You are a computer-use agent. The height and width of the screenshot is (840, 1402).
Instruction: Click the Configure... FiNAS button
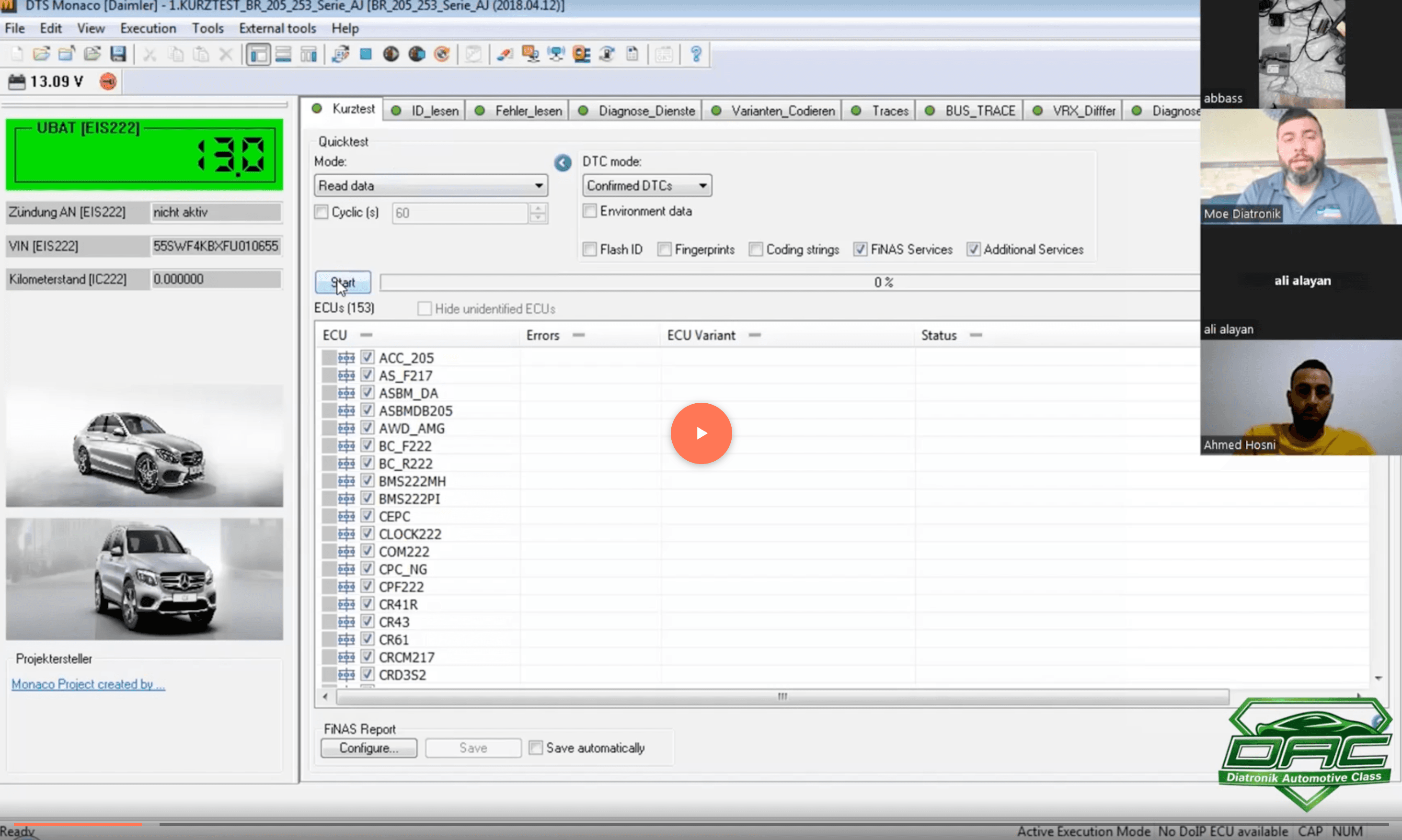(368, 748)
